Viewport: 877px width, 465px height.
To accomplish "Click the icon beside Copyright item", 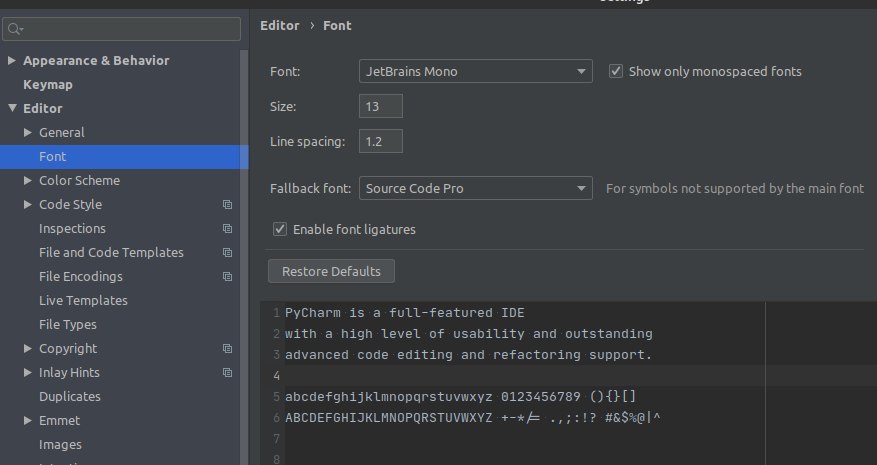I will (227, 349).
